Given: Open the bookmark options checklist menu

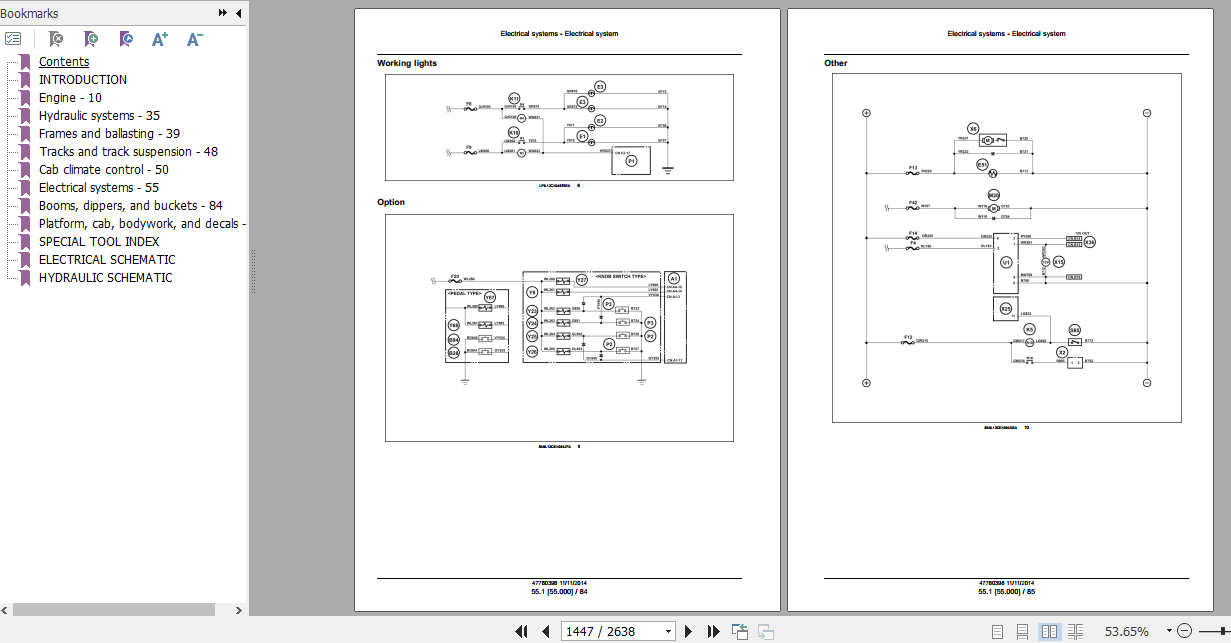Looking at the screenshot, I should [13, 39].
